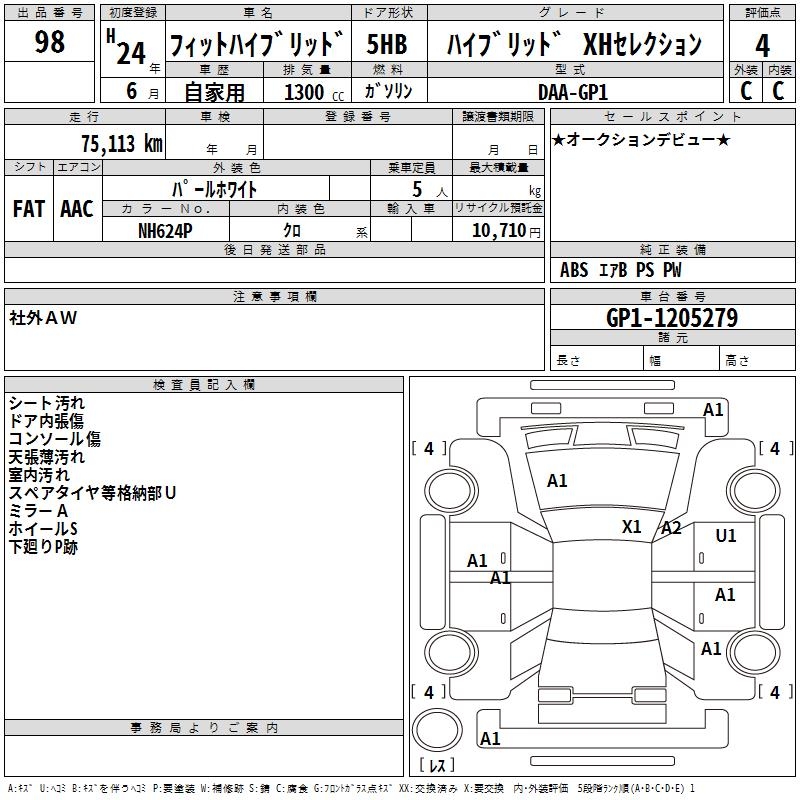The width and height of the screenshot is (800, 800).
Task: Click the 登録番号 header label
Action: [x=358, y=116]
